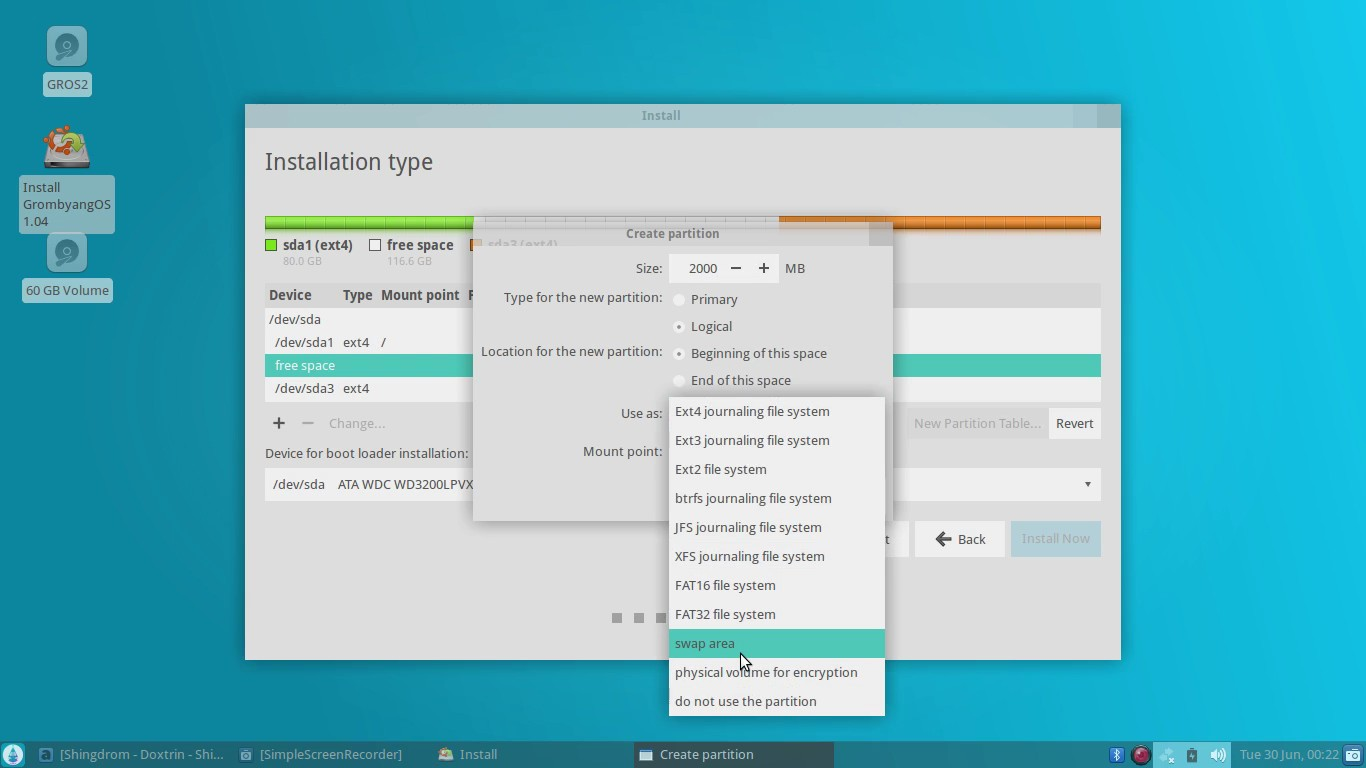Click the Revert button
1366x768 pixels.
click(x=1075, y=424)
